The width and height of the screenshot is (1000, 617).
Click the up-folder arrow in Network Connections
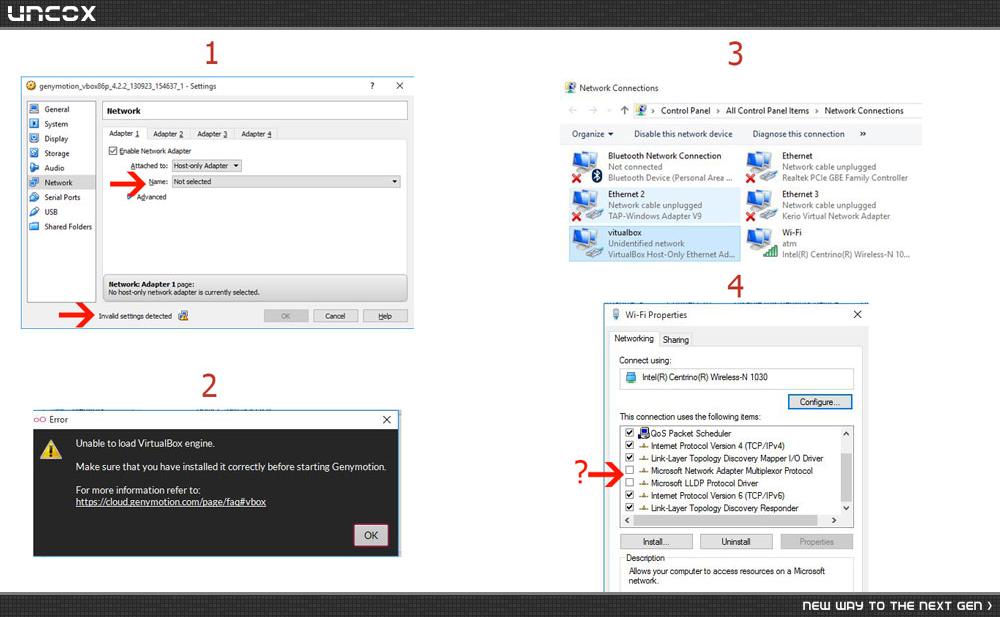[624, 110]
